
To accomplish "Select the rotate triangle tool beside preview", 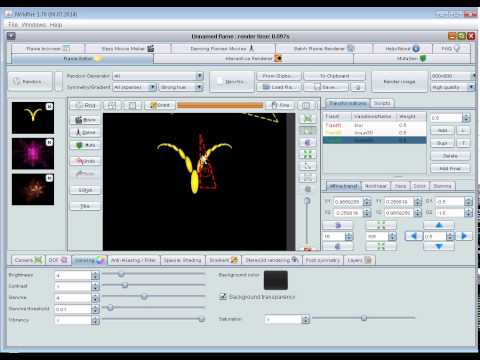I will [308, 142].
